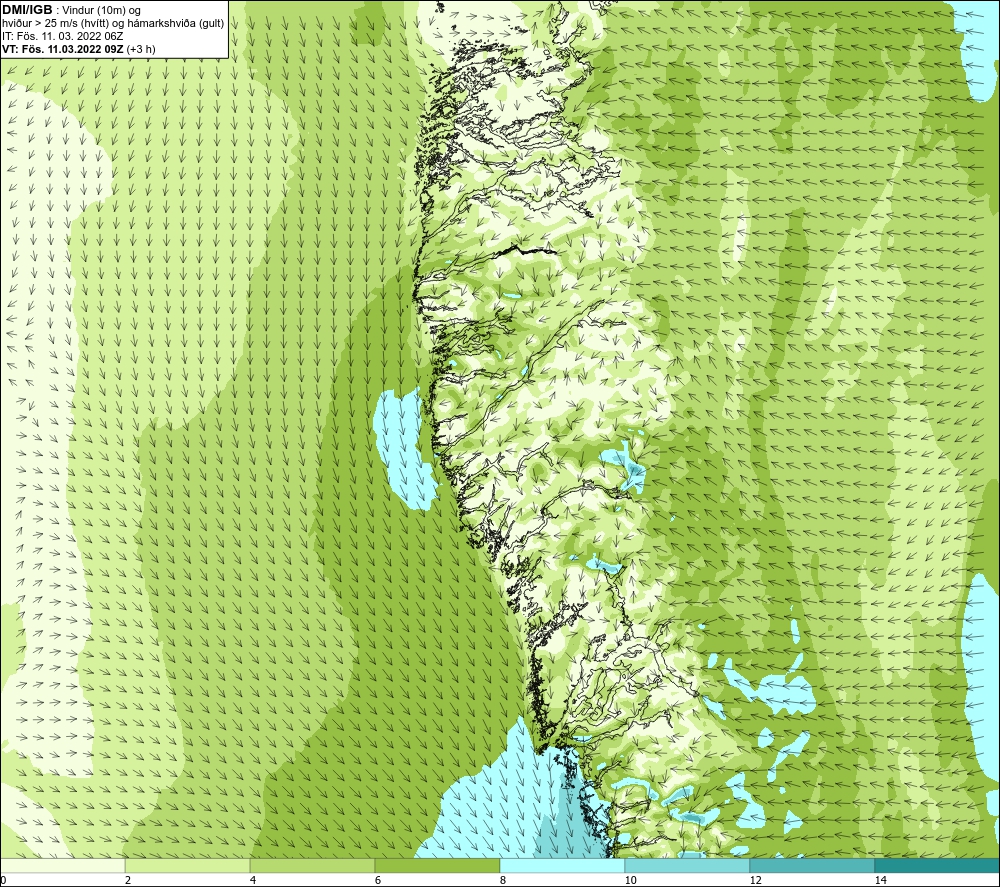Image resolution: width=1000 pixels, height=887 pixels.
Task: Click the '4' tick label on the color scale
Action: click(x=253, y=880)
